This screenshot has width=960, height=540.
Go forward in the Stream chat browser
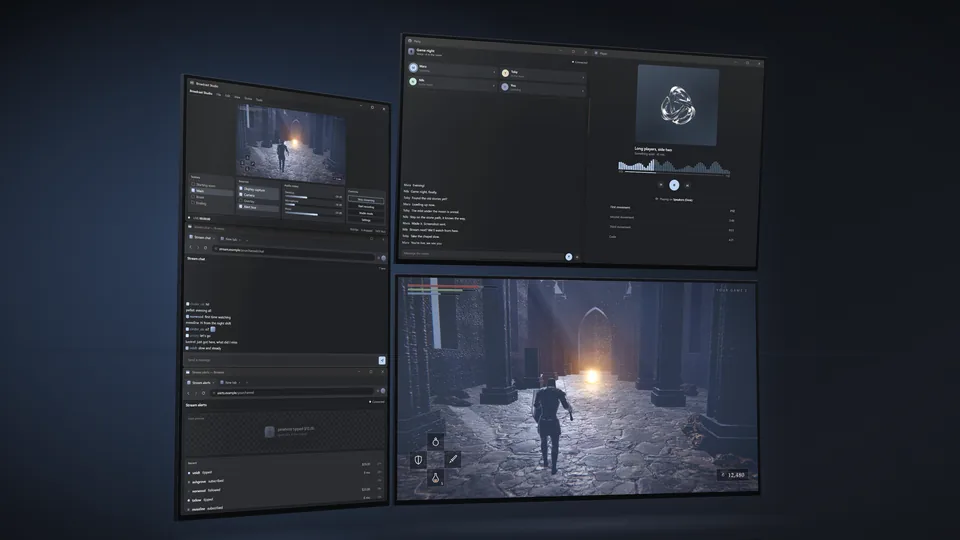point(198,247)
